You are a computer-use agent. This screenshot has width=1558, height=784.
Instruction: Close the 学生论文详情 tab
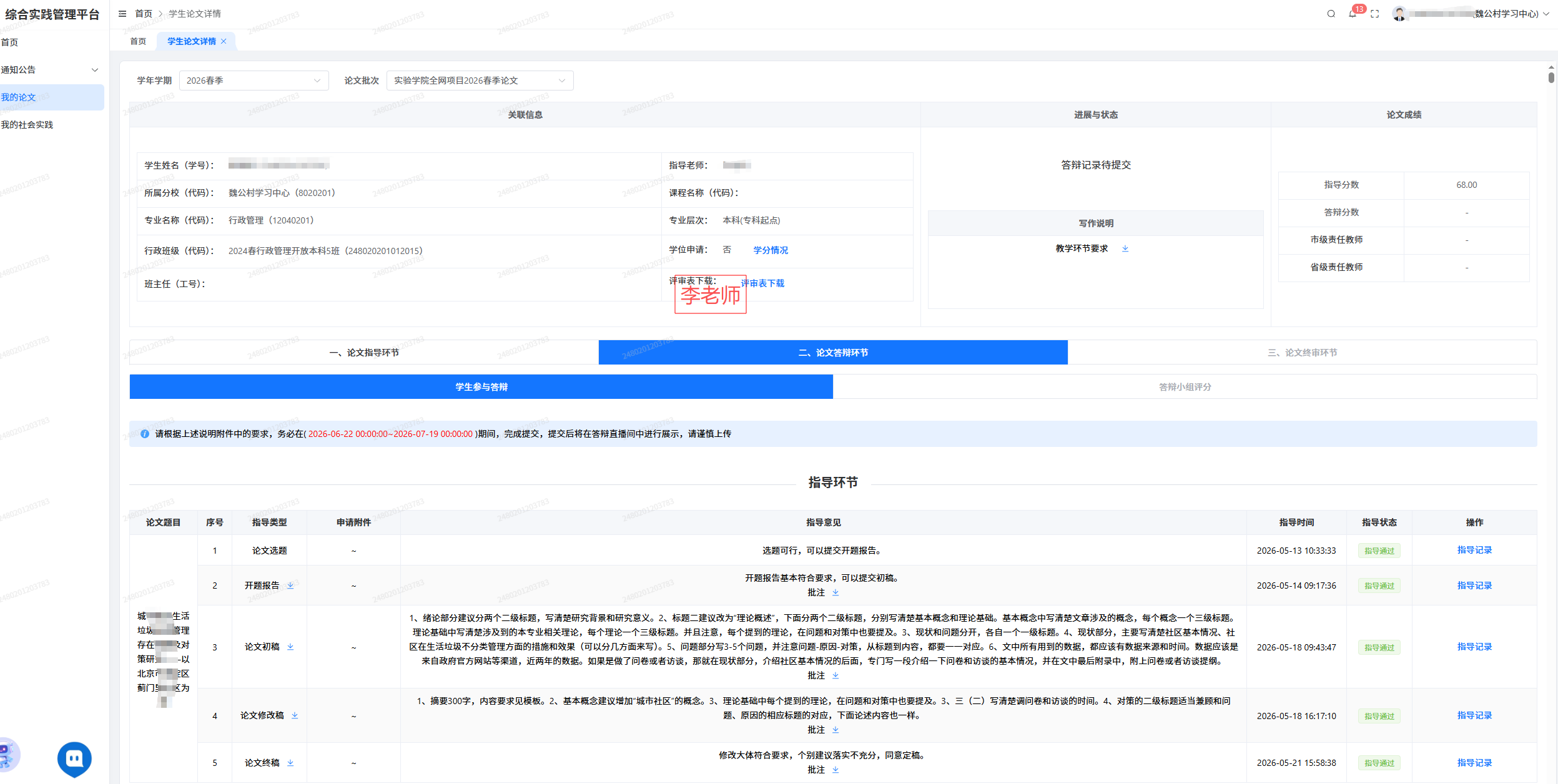[x=224, y=41]
